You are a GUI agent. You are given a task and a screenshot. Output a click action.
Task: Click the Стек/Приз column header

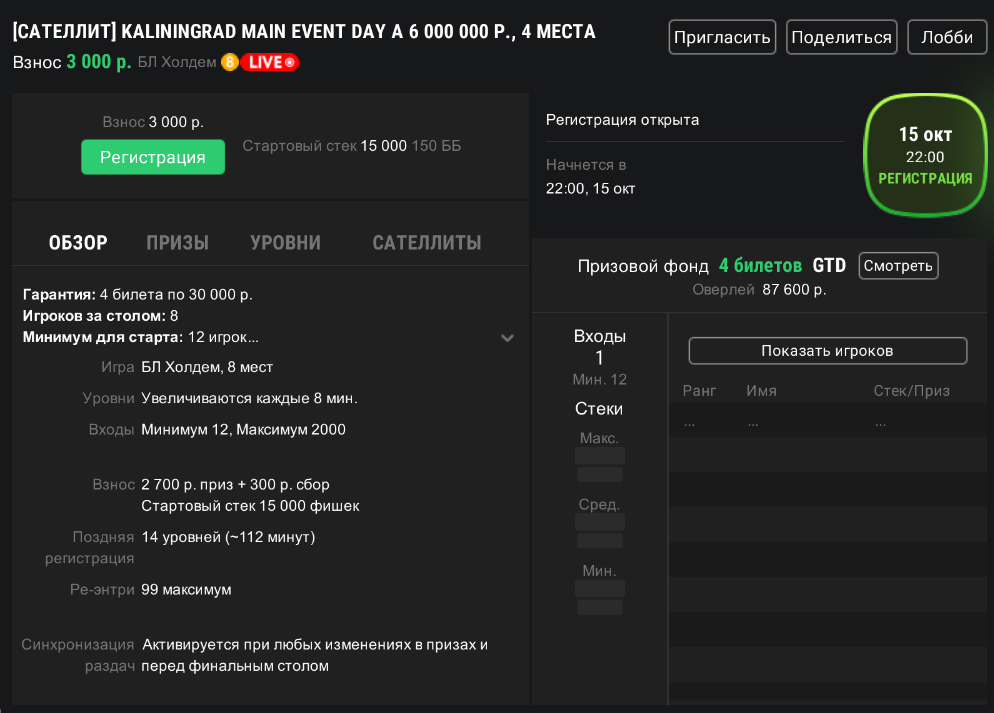911,391
